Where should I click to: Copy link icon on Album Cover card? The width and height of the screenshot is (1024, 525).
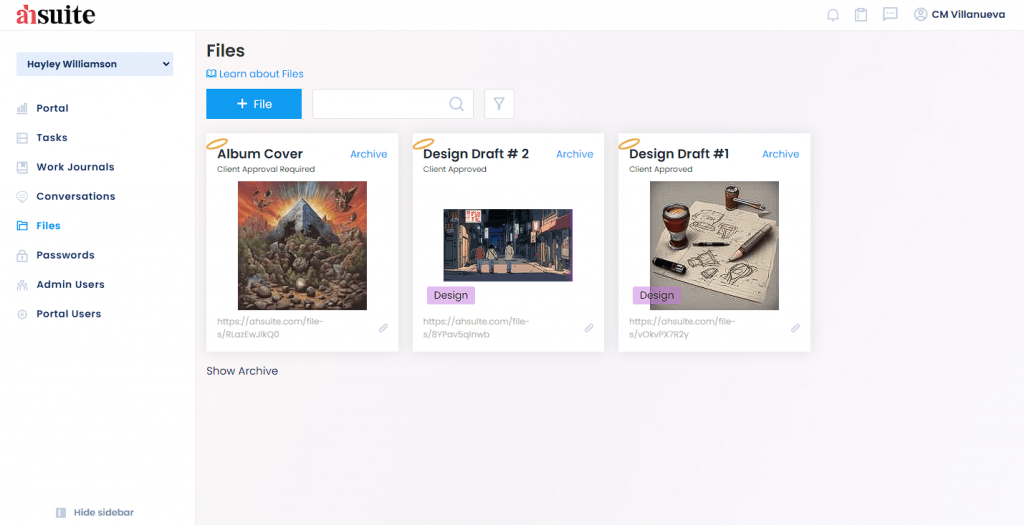click(383, 328)
